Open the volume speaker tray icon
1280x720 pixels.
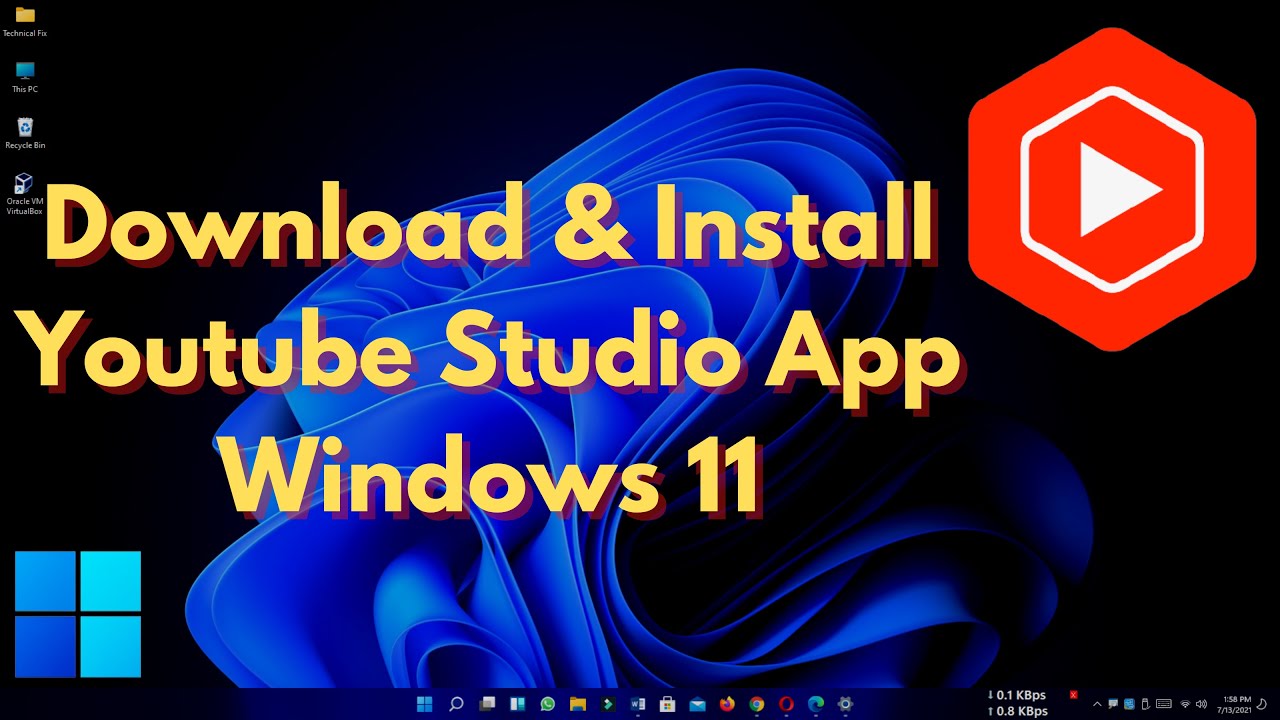click(1201, 704)
